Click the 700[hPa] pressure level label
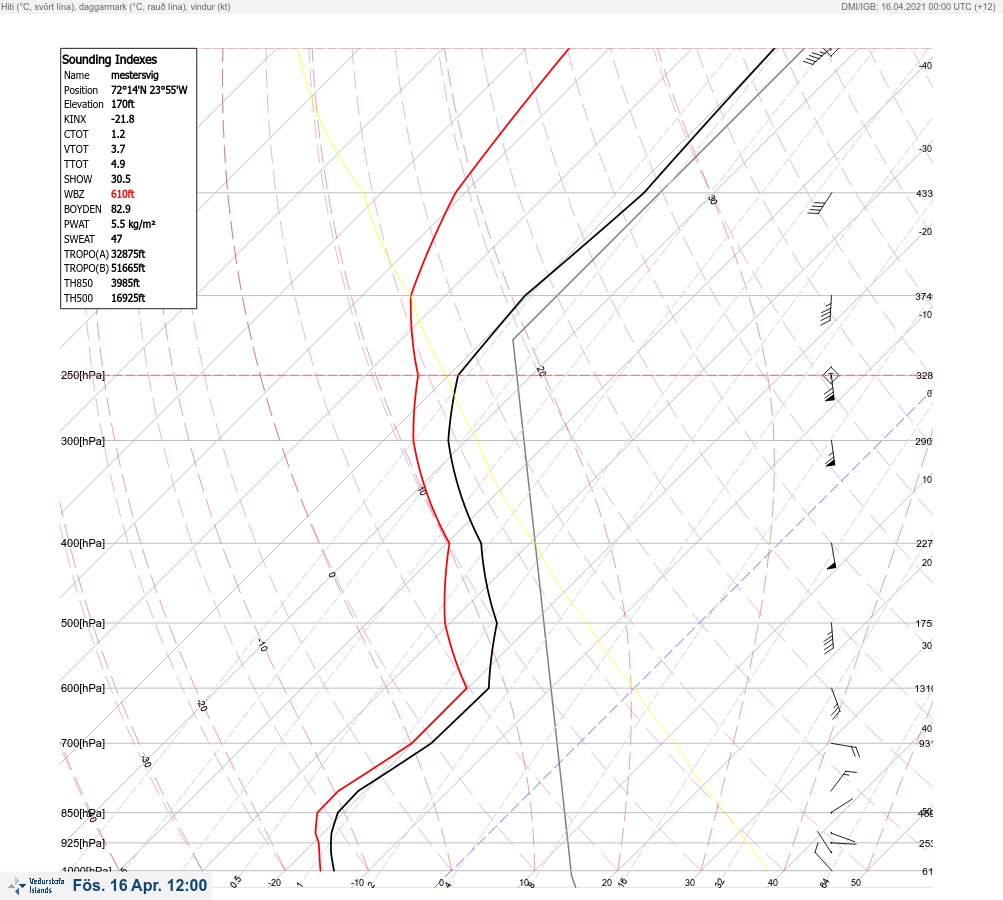The height and width of the screenshot is (900, 1003). pos(83,743)
